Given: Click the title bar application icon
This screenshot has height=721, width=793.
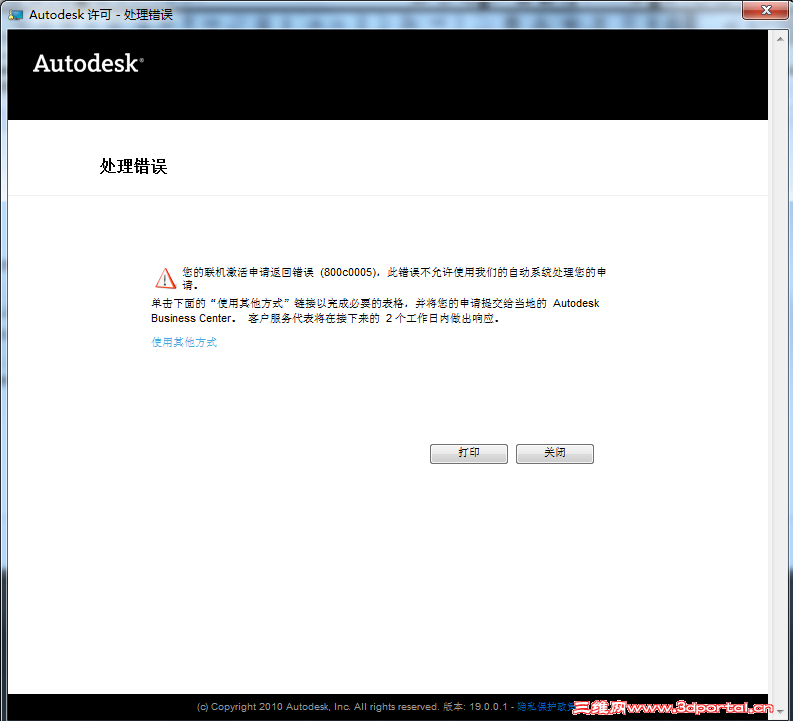Looking at the screenshot, I should pyautogui.click(x=16, y=15).
